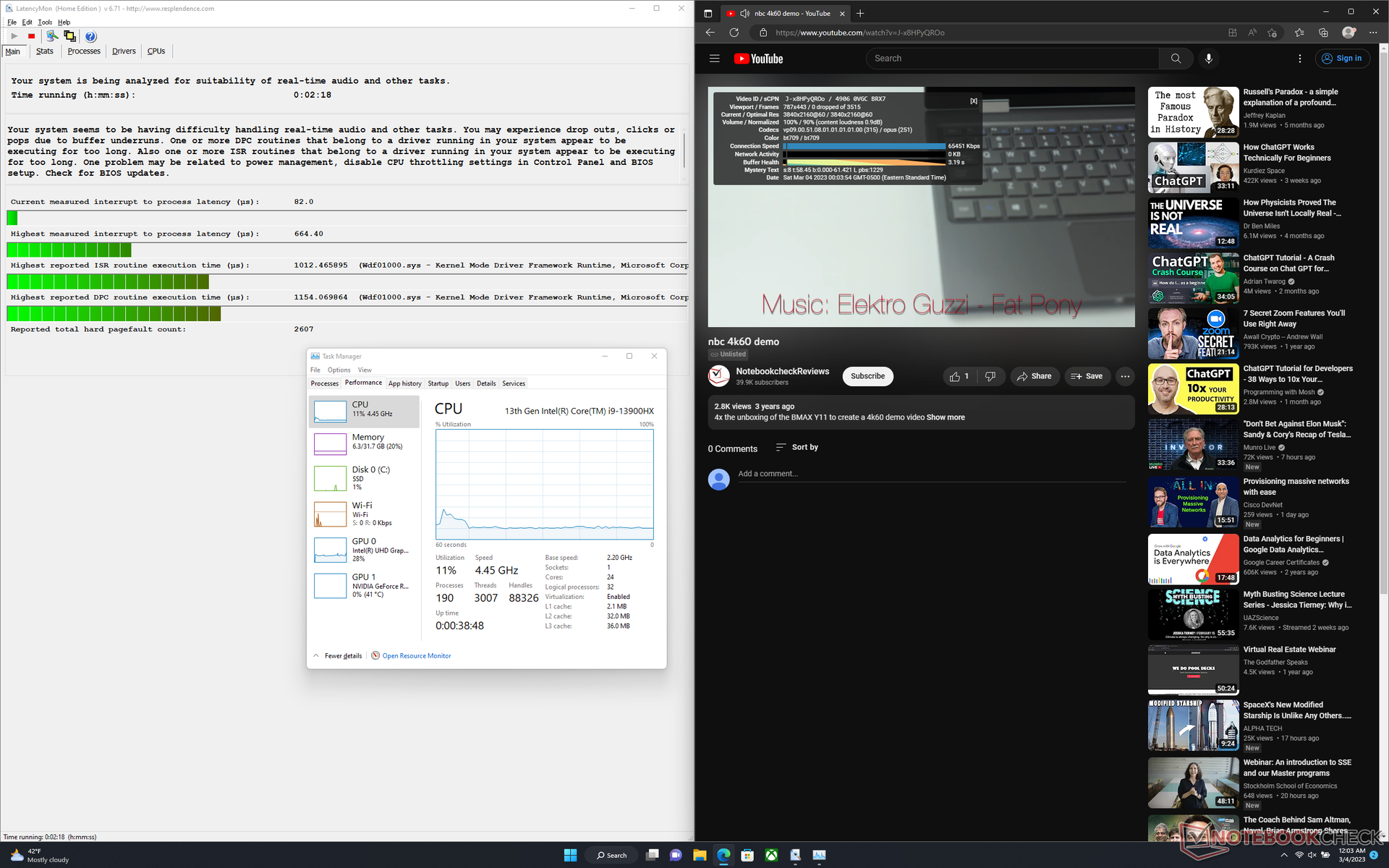The width and height of the screenshot is (1389, 868).
Task: Click Subscribe to NotebookcheckReviews
Action: pyautogui.click(x=867, y=376)
